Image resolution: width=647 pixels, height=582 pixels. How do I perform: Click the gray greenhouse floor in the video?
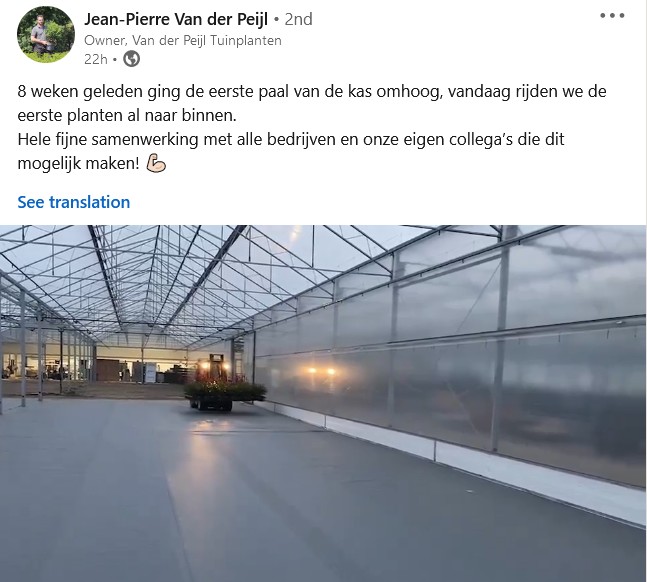(x=248, y=495)
